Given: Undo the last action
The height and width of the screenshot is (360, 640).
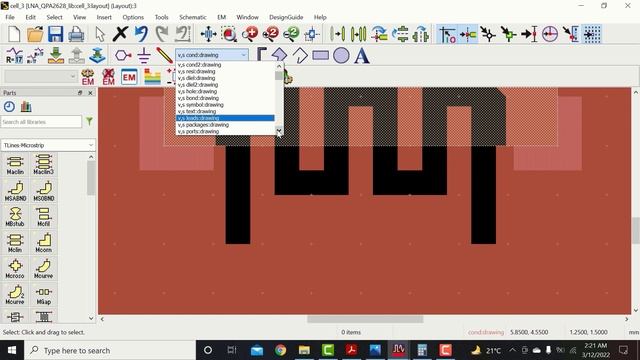Looking at the screenshot, I should (x=141, y=34).
